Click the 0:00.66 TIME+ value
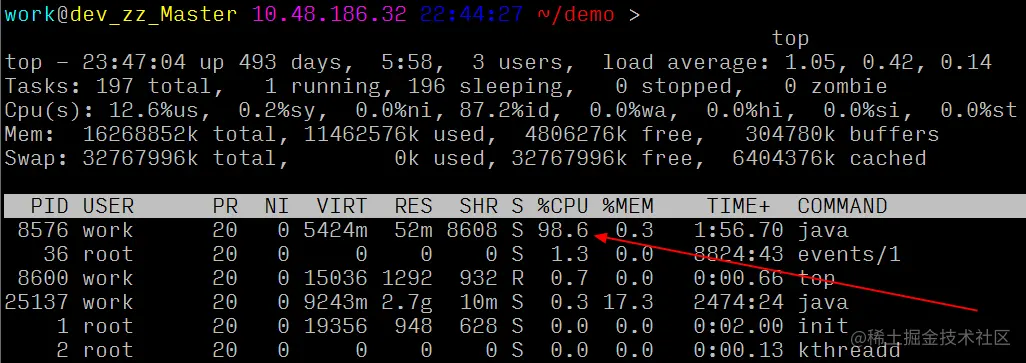This screenshot has height=363, width=1026. (738, 278)
